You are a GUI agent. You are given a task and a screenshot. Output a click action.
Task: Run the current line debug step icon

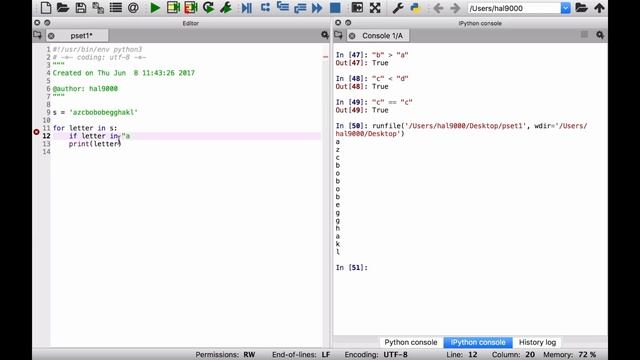(x=265, y=8)
